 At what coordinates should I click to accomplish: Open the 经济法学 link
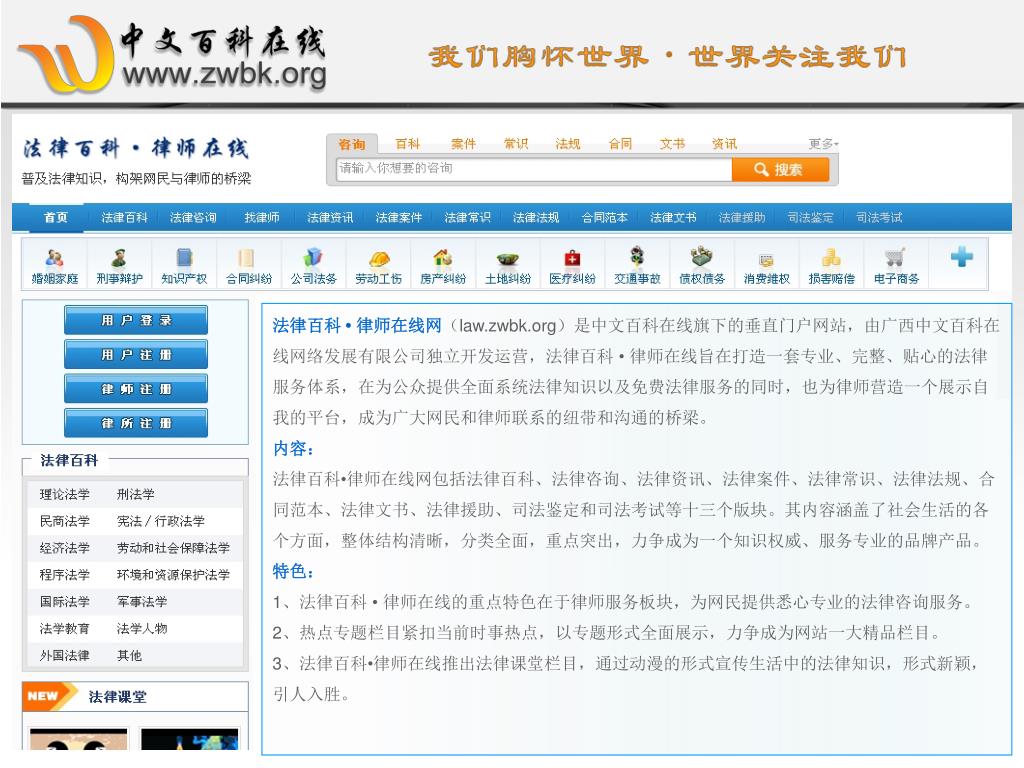click(65, 548)
